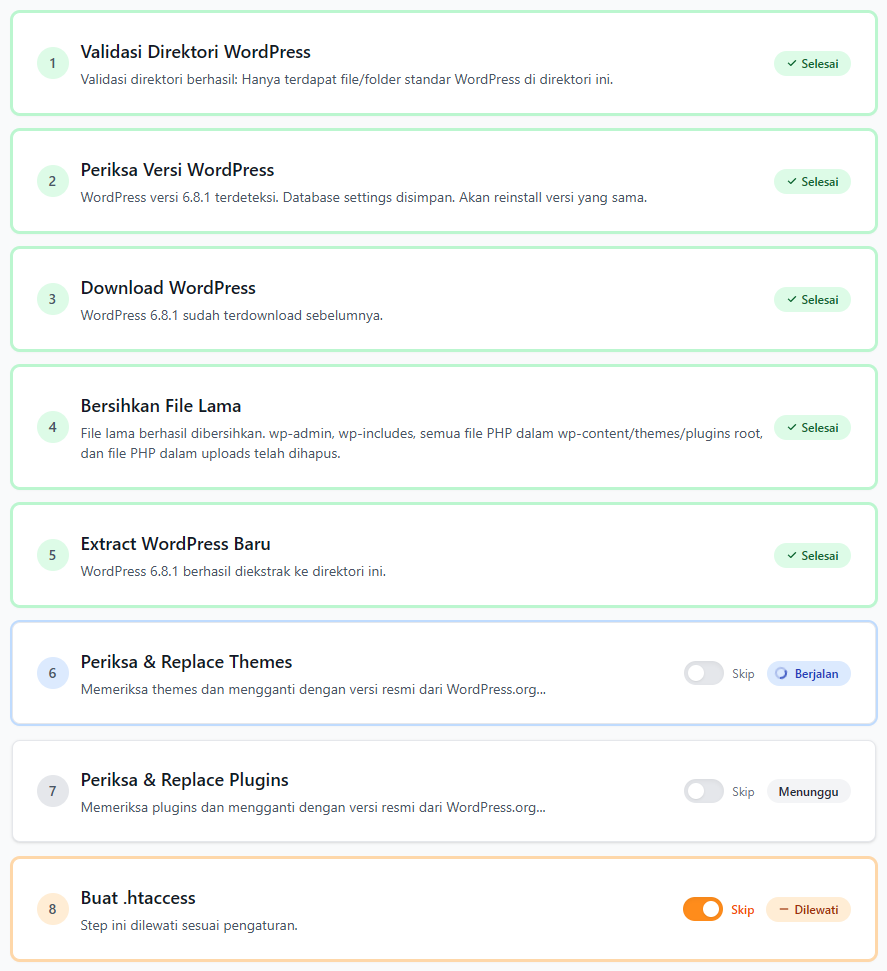887x971 pixels.
Task: Click the spinner icon in Berjalan badge
Action: 782,674
